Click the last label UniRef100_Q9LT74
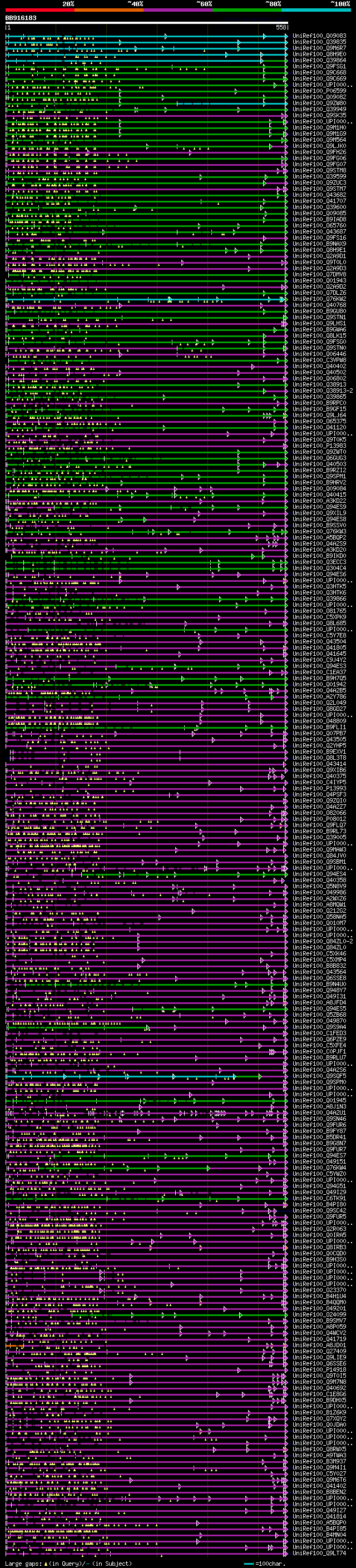This screenshot has height=1568, width=356. click(319, 1554)
